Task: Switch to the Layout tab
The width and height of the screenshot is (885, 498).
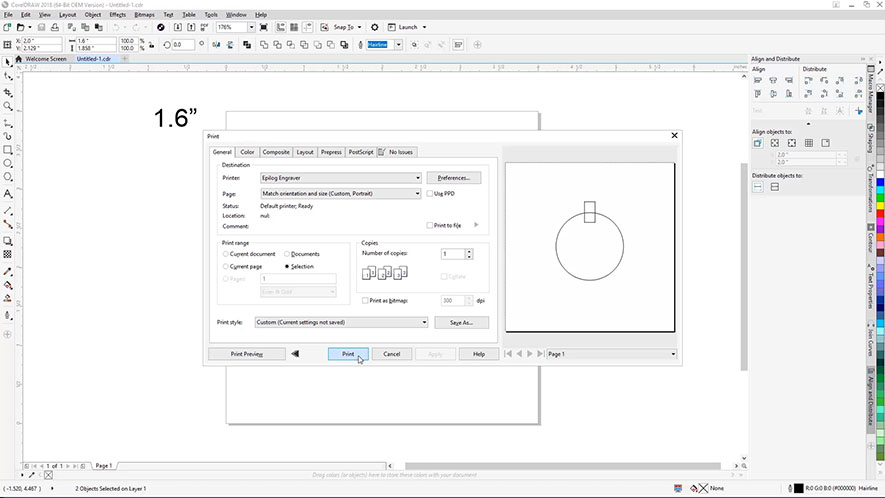Action: click(x=305, y=152)
